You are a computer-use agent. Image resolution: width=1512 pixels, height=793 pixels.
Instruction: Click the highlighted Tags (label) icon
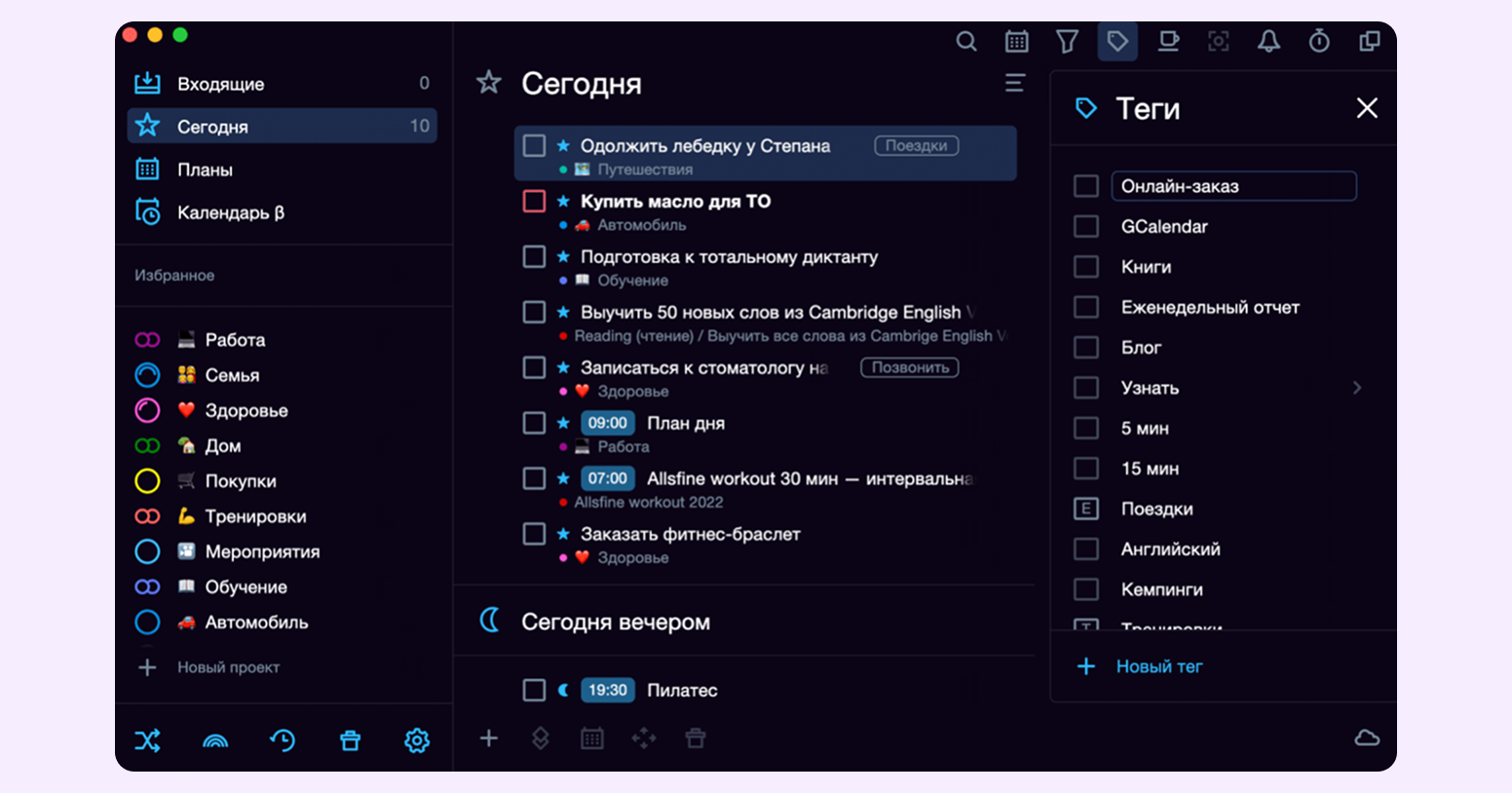tap(1117, 42)
